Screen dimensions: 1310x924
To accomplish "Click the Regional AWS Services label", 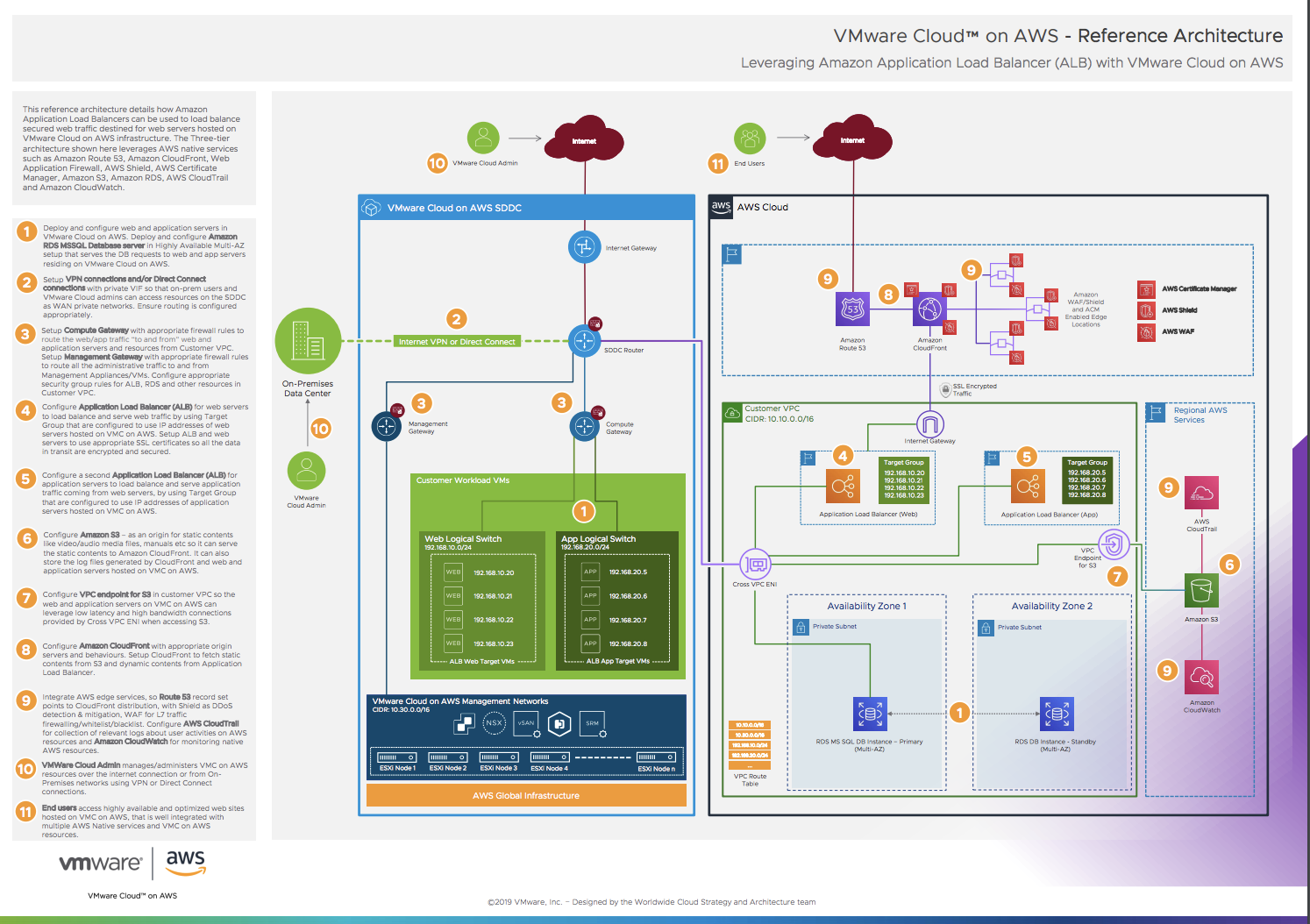I will [x=1200, y=416].
